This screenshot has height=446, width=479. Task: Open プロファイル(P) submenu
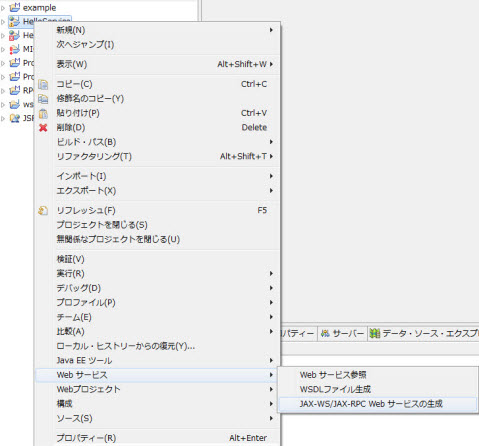coord(157,302)
